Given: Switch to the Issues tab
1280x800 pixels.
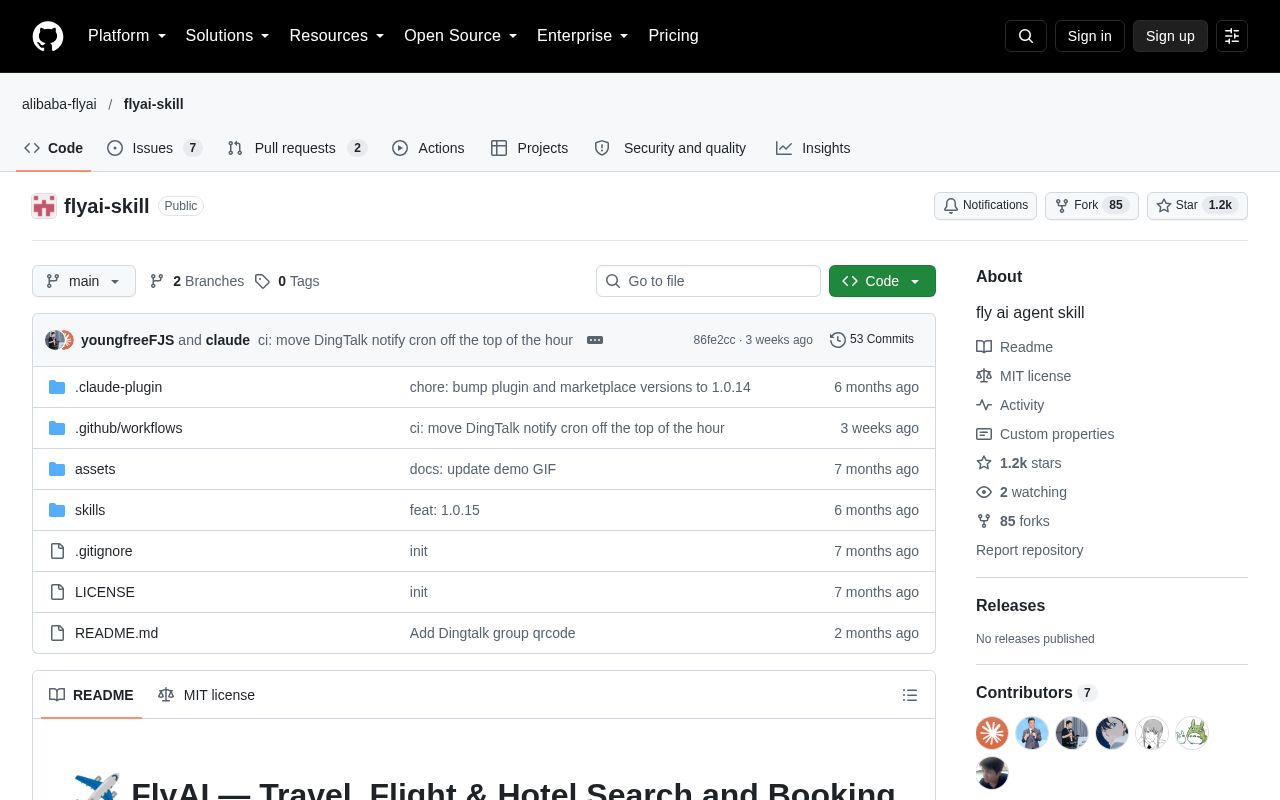Looking at the screenshot, I should (154, 148).
